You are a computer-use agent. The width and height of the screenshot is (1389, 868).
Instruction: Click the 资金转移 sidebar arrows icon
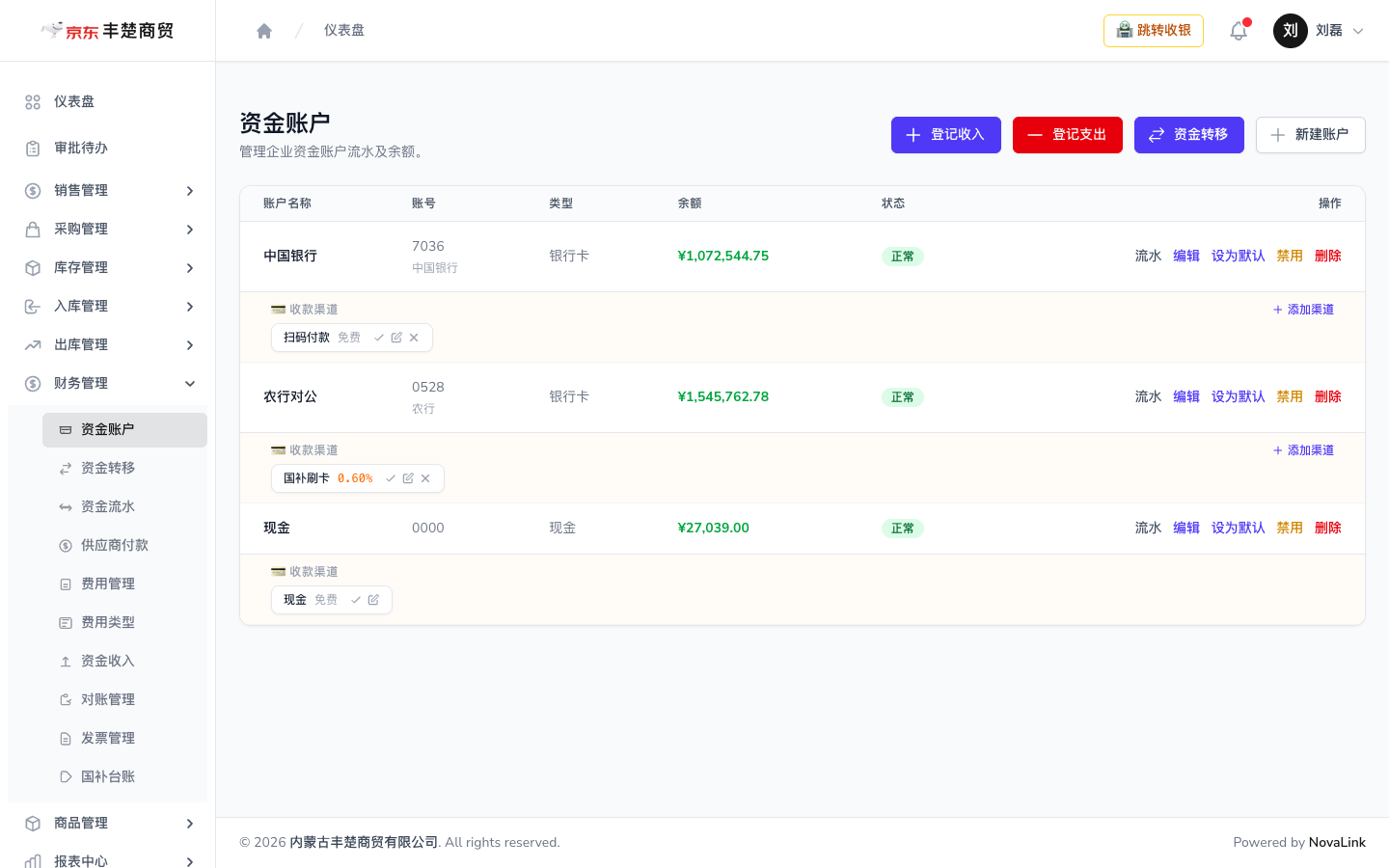click(x=66, y=469)
